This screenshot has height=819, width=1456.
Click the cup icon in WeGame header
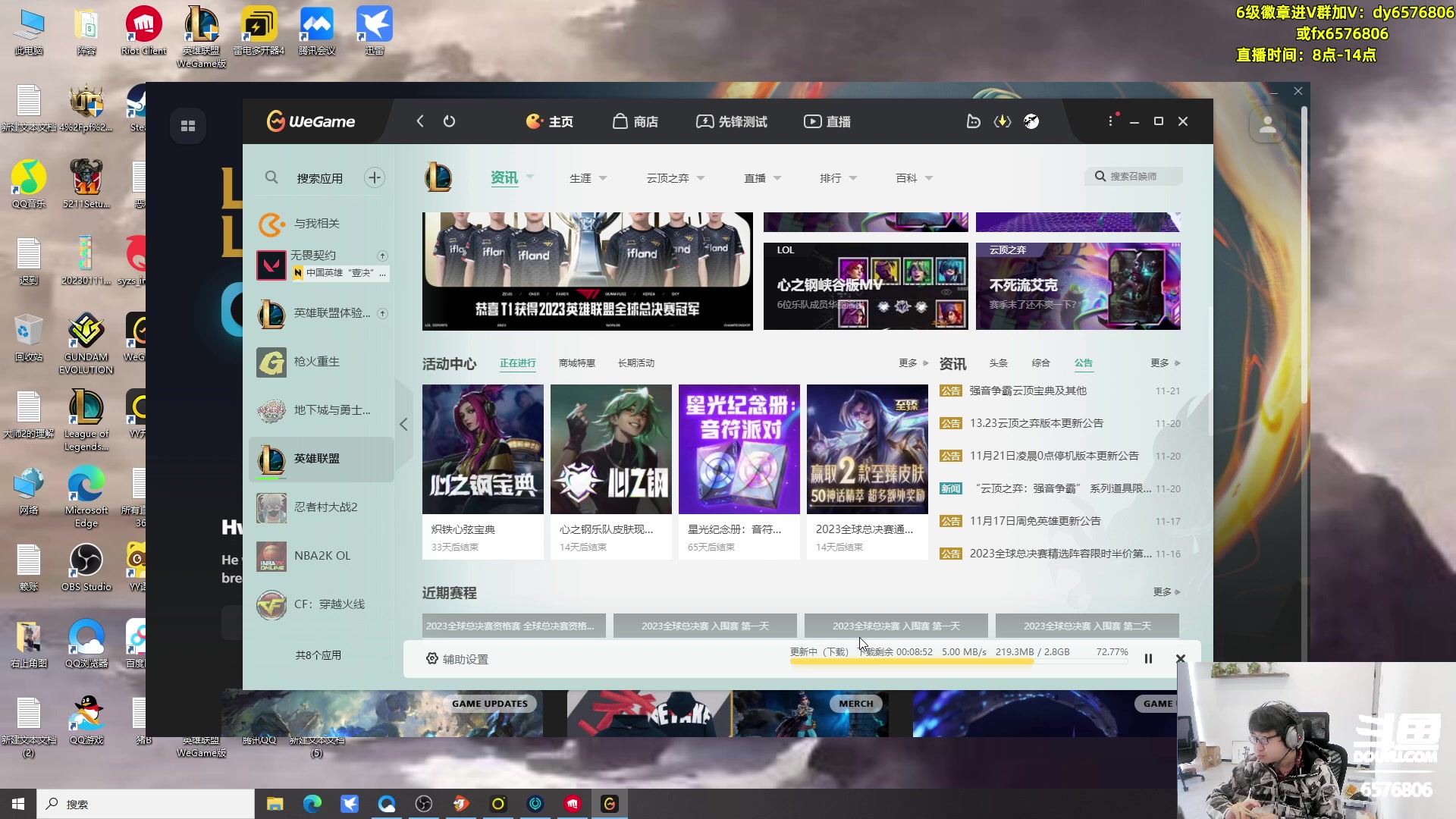pyautogui.click(x=973, y=121)
